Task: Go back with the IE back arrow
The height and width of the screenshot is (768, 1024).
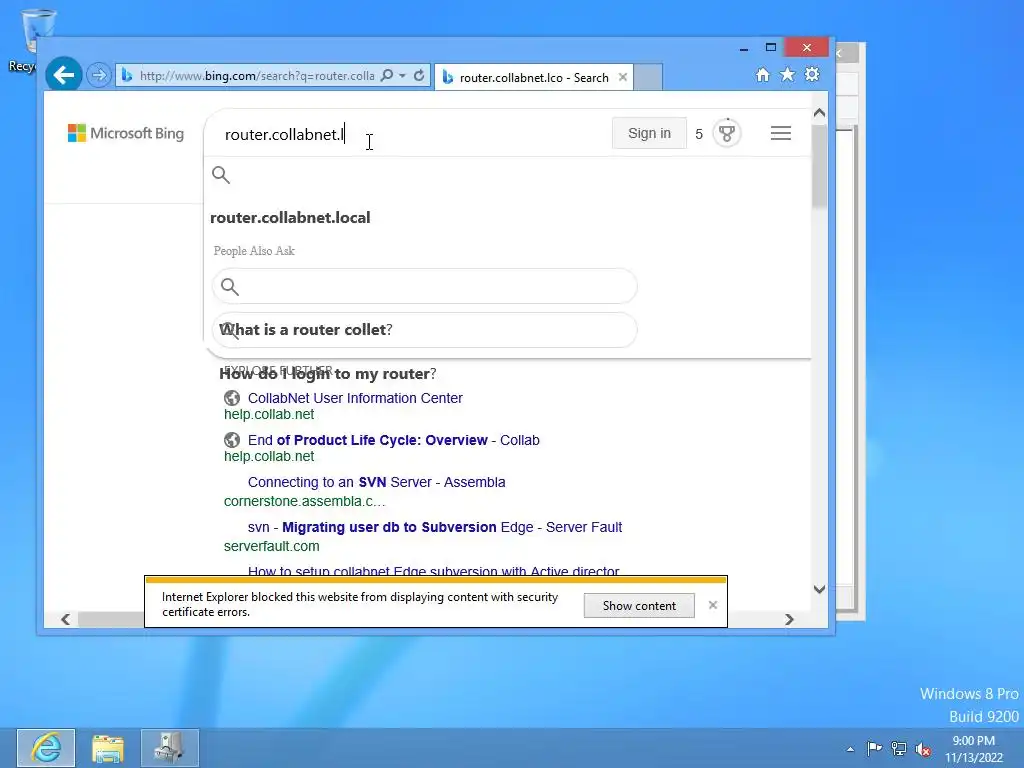Action: pyautogui.click(x=63, y=75)
